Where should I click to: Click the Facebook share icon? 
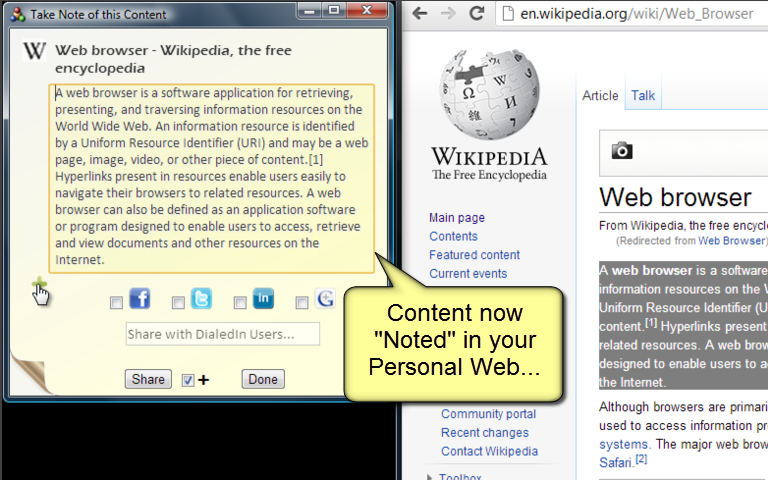coord(140,298)
